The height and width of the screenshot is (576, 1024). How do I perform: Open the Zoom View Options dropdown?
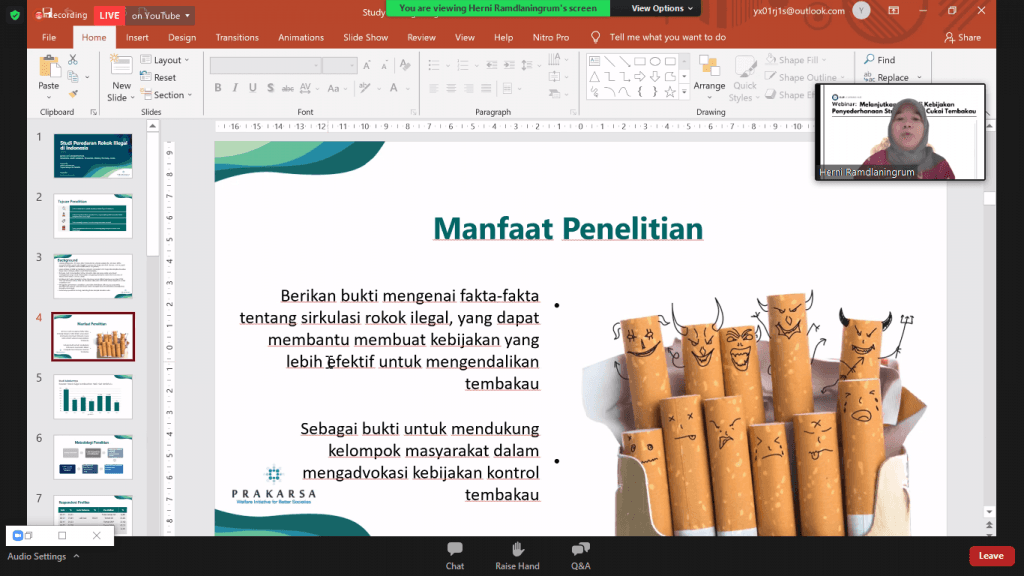[662, 8]
